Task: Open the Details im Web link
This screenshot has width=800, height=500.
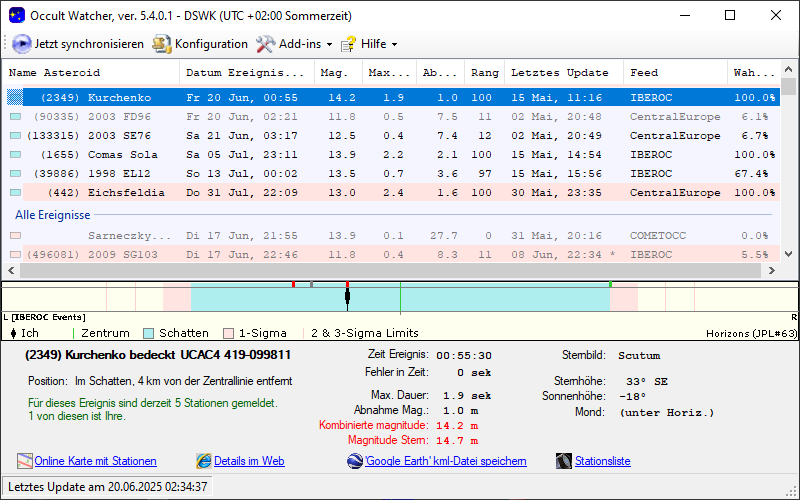Action: [x=249, y=461]
